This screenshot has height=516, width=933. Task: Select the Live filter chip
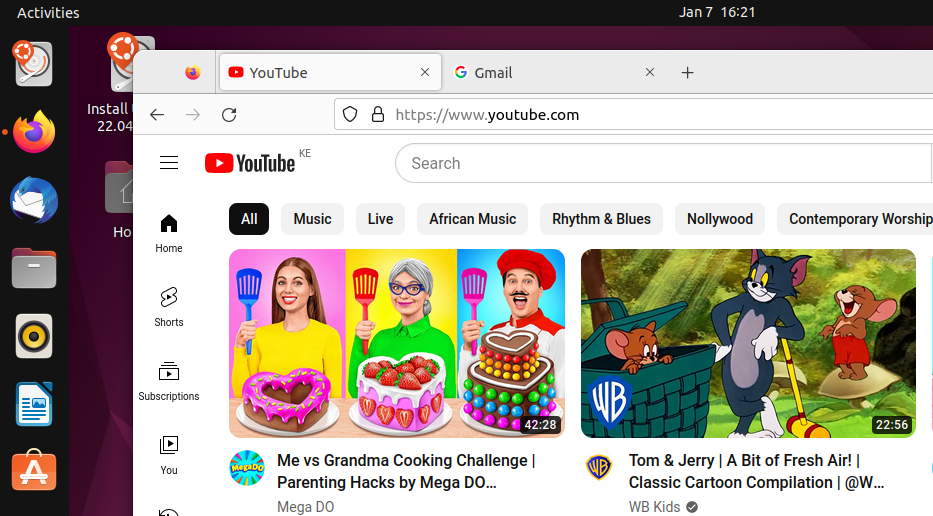pyautogui.click(x=380, y=219)
